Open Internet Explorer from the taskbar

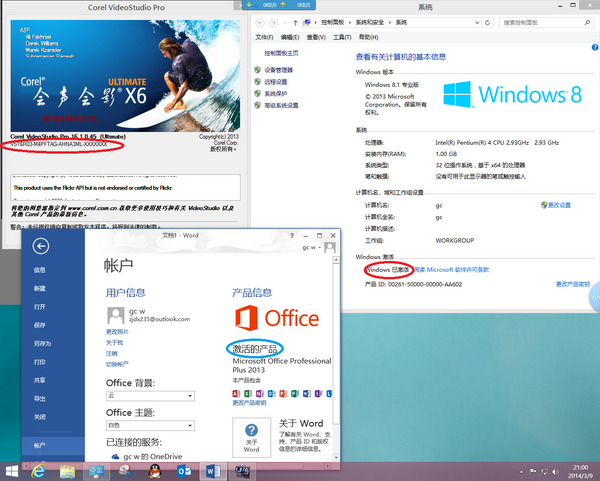click(x=38, y=471)
